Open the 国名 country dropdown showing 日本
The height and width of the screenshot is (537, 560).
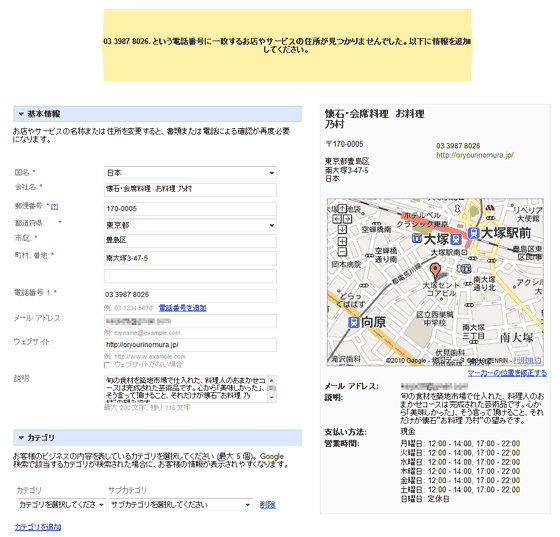pyautogui.click(x=190, y=173)
